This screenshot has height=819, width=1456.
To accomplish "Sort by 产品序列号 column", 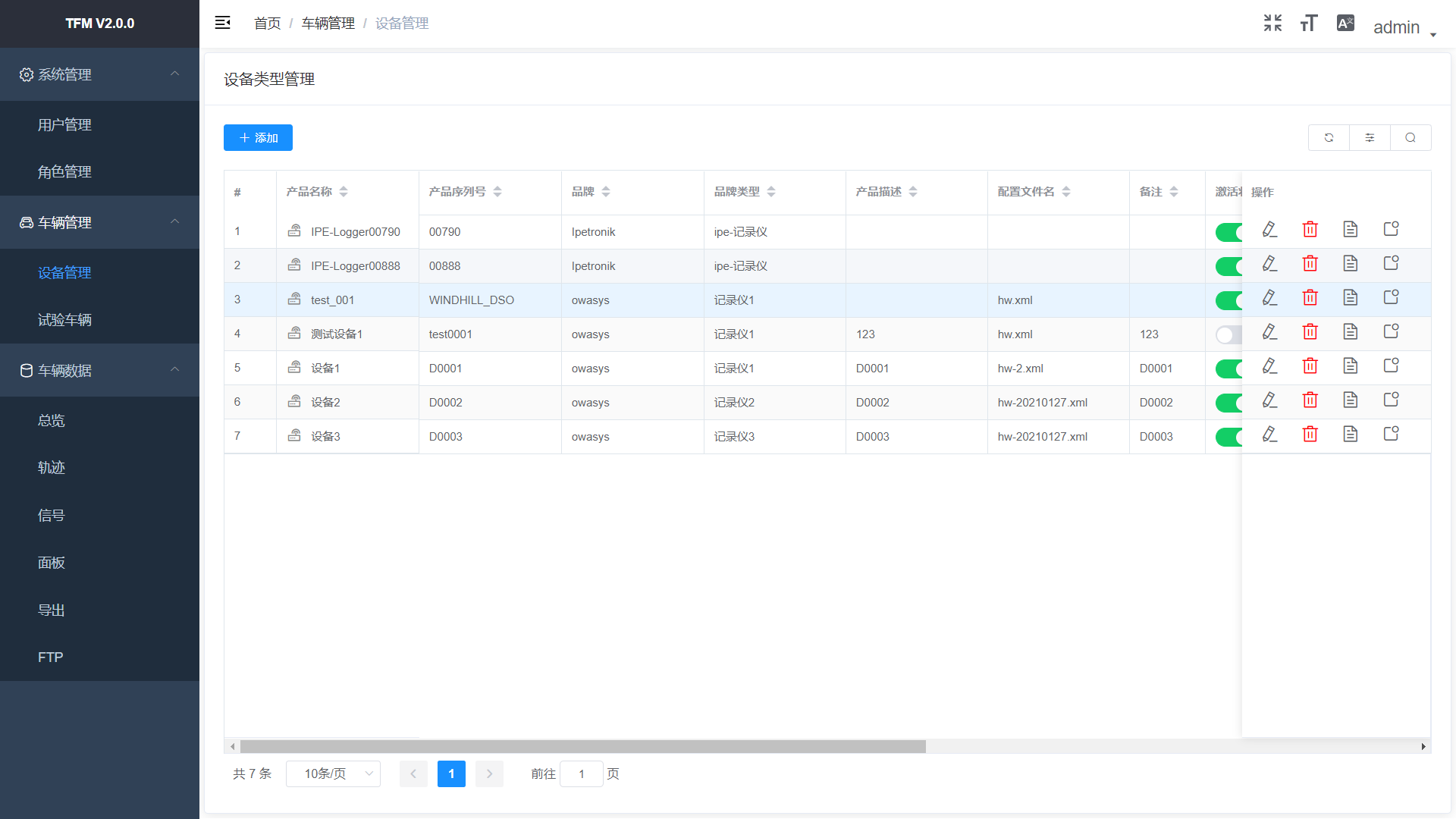I will tap(497, 192).
